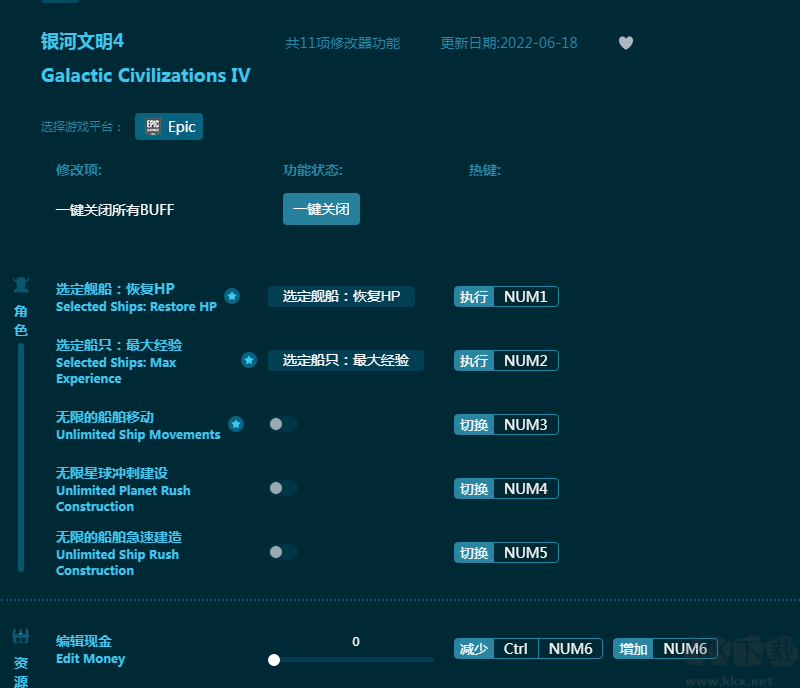Click the money value 0 above slider
The width and height of the screenshot is (800, 688).
point(356,642)
